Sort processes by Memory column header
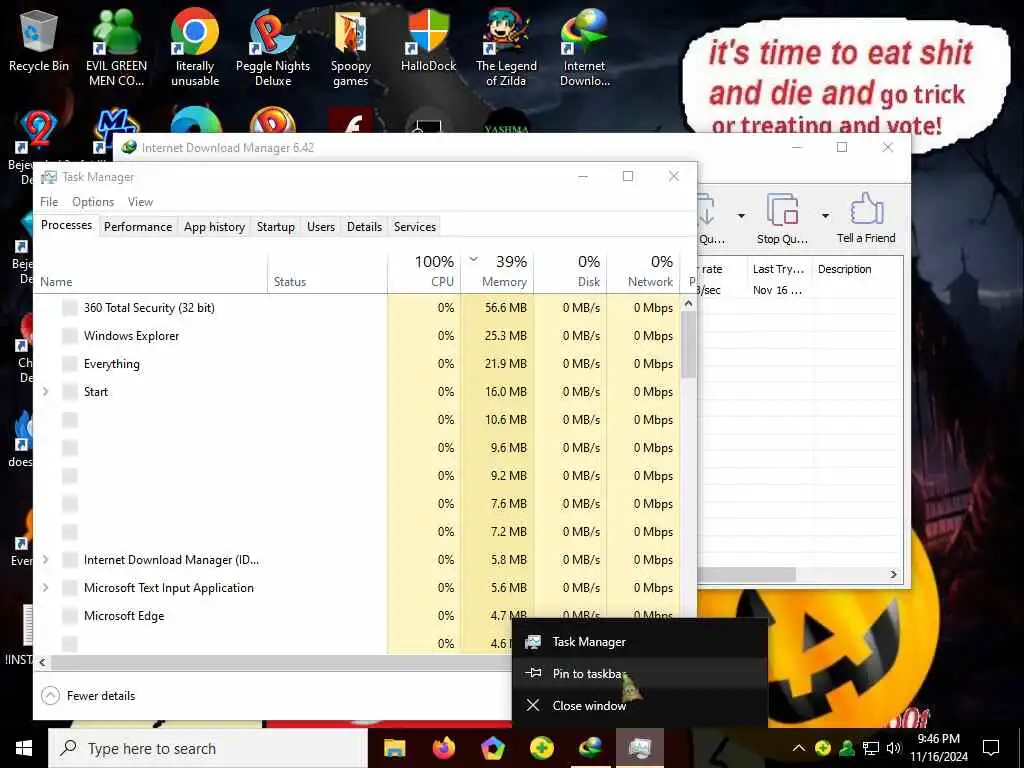Image resolution: width=1024 pixels, height=768 pixels. point(498,272)
